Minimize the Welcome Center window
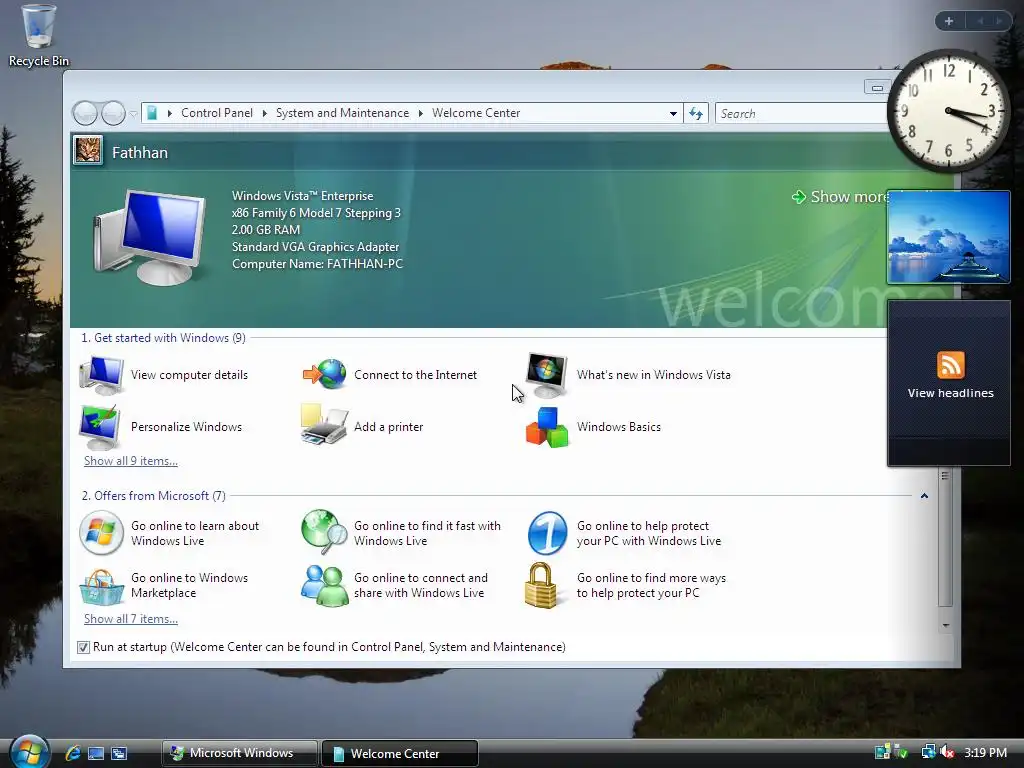The image size is (1024, 768). [877, 87]
